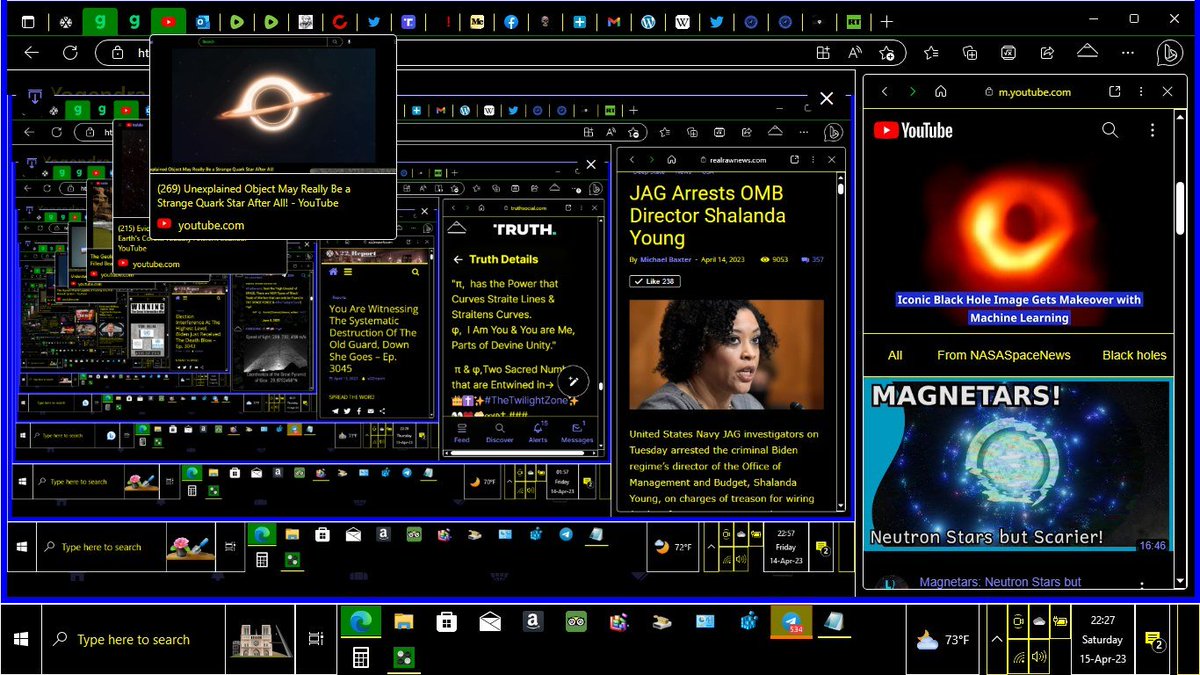Open the MAGNETARS video thumbnail
Viewport: 1200px width, 675px height.
click(1017, 465)
